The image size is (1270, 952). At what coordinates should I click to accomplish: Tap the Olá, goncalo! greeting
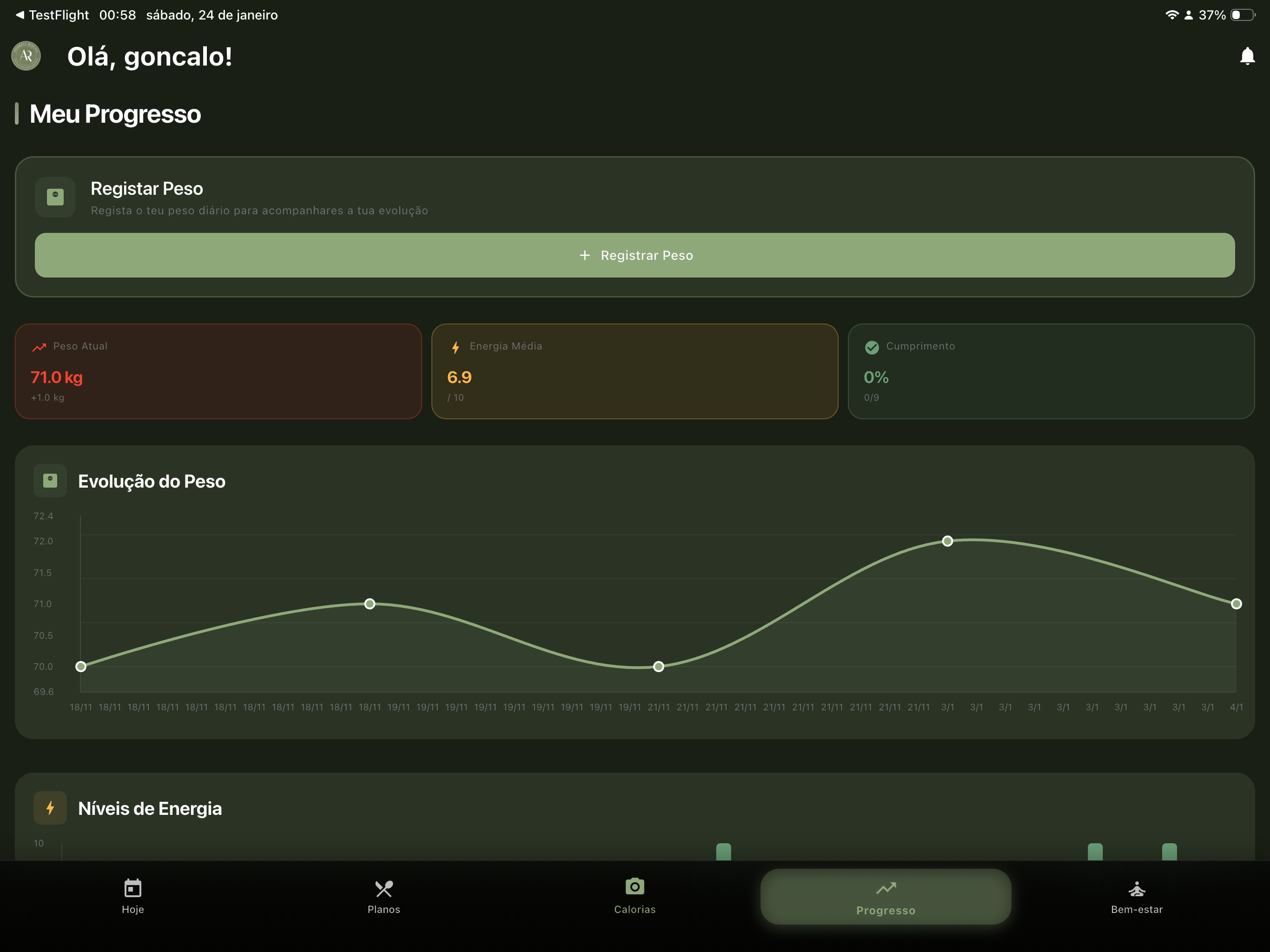click(150, 56)
